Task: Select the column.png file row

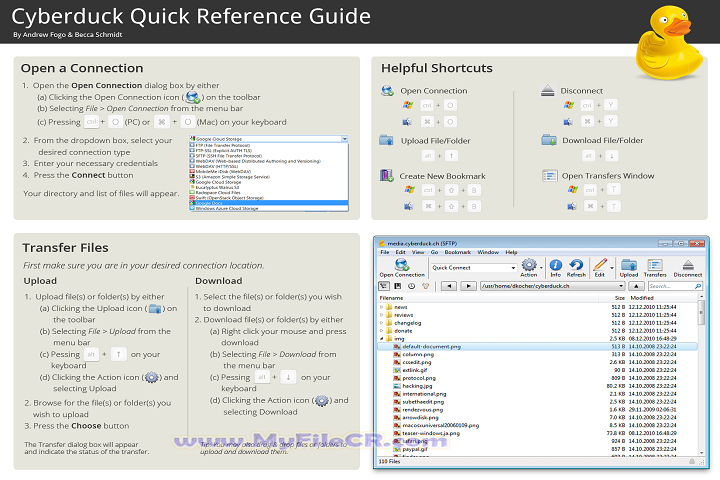Action: [x=537, y=355]
